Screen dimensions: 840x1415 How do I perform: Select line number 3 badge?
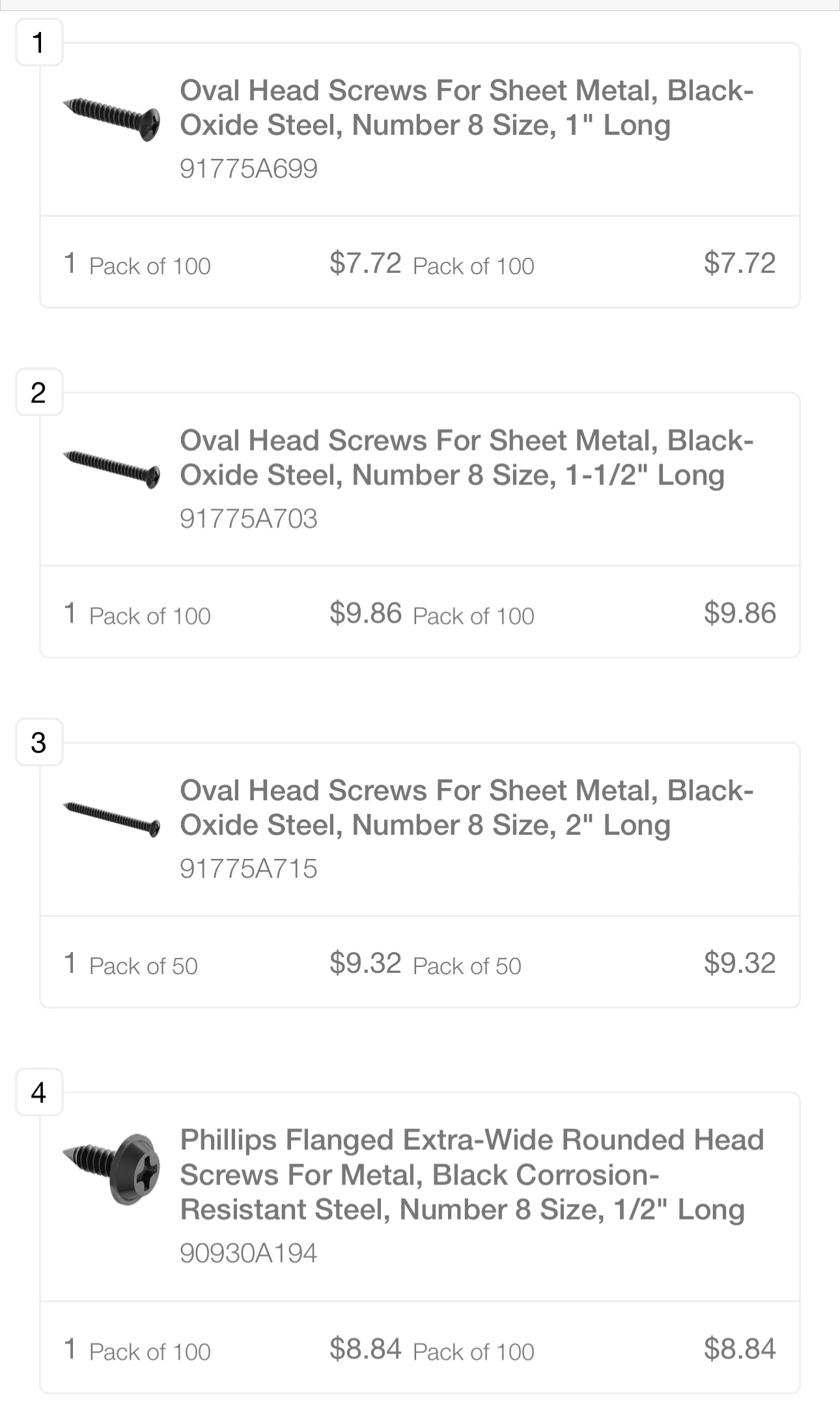click(x=39, y=742)
